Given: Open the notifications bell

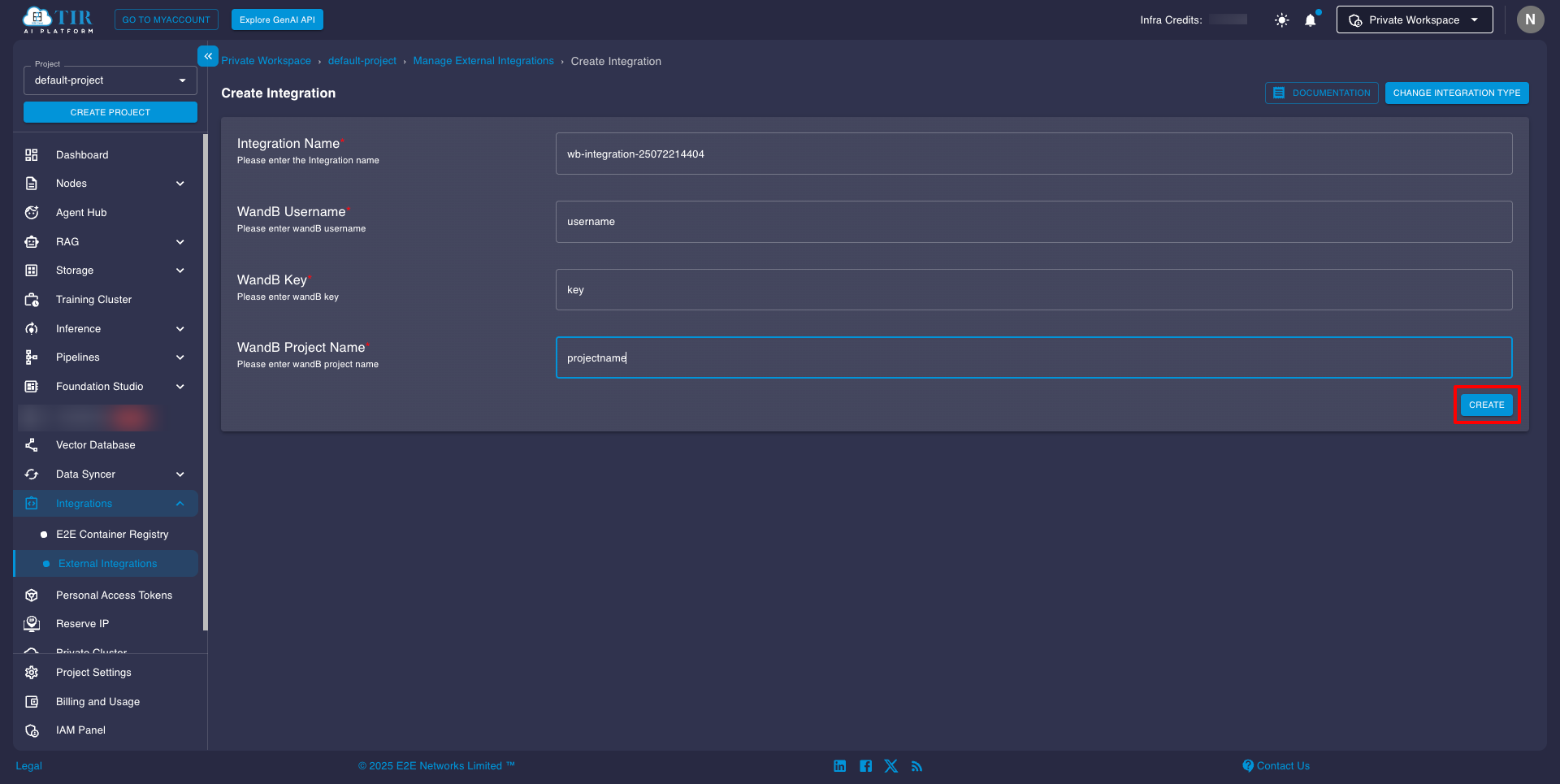Looking at the screenshot, I should [1310, 20].
